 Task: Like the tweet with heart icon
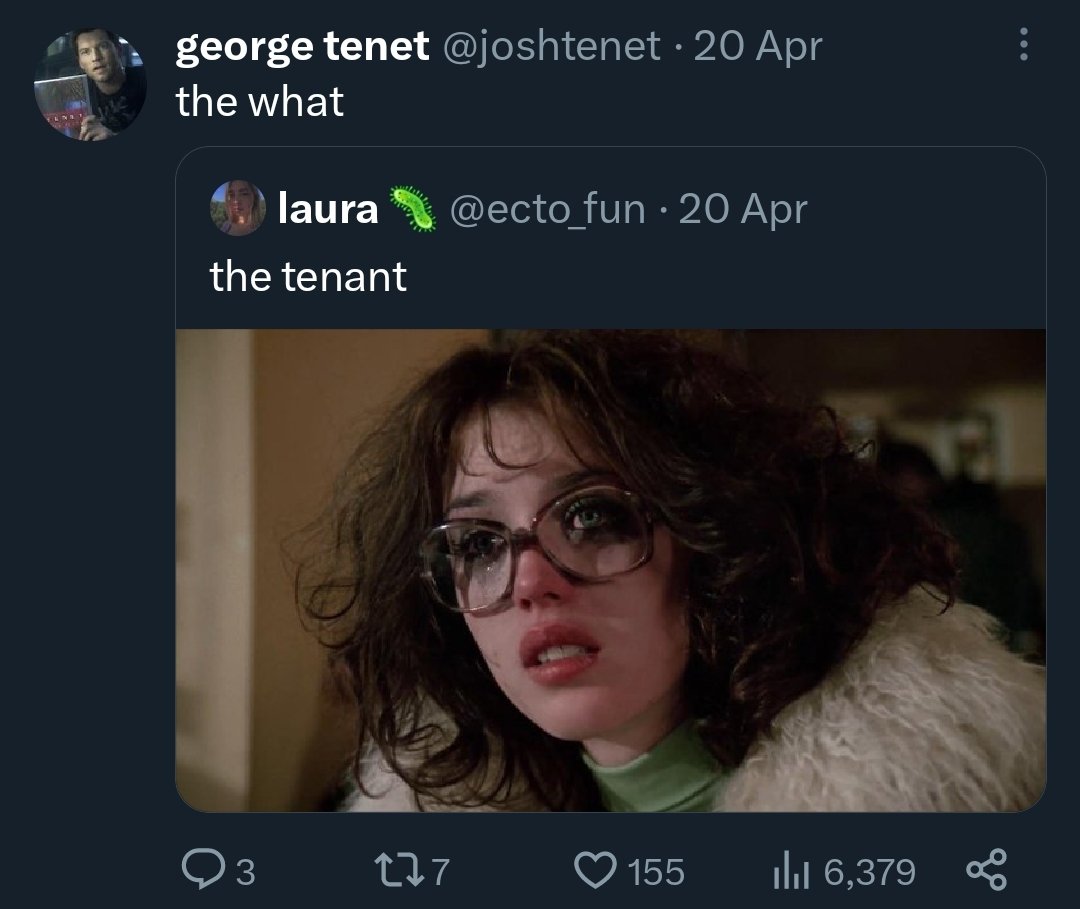pos(595,870)
